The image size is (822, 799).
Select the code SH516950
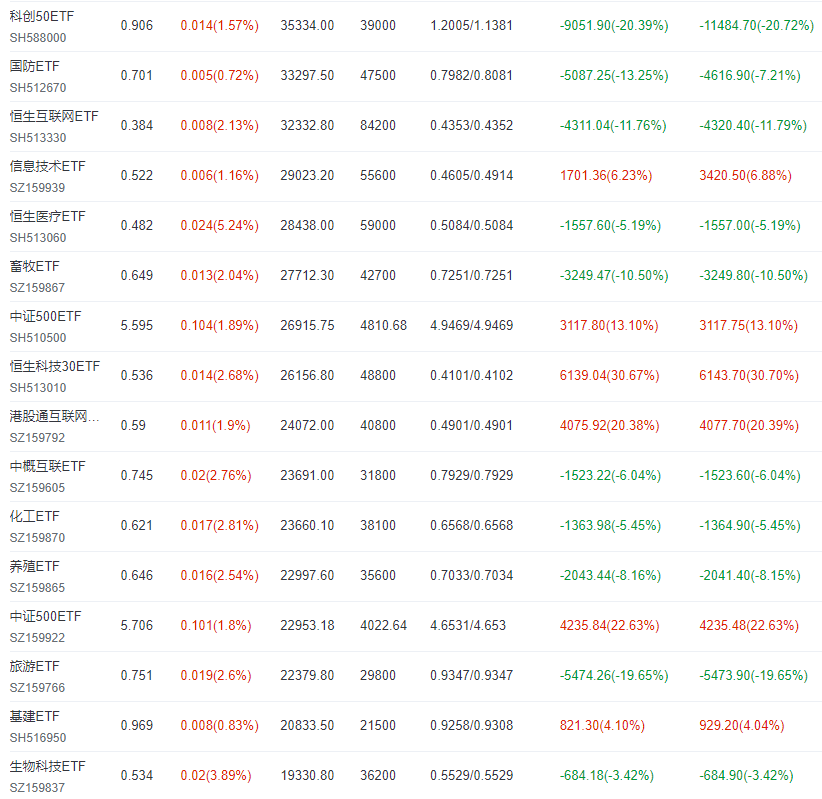(38, 738)
